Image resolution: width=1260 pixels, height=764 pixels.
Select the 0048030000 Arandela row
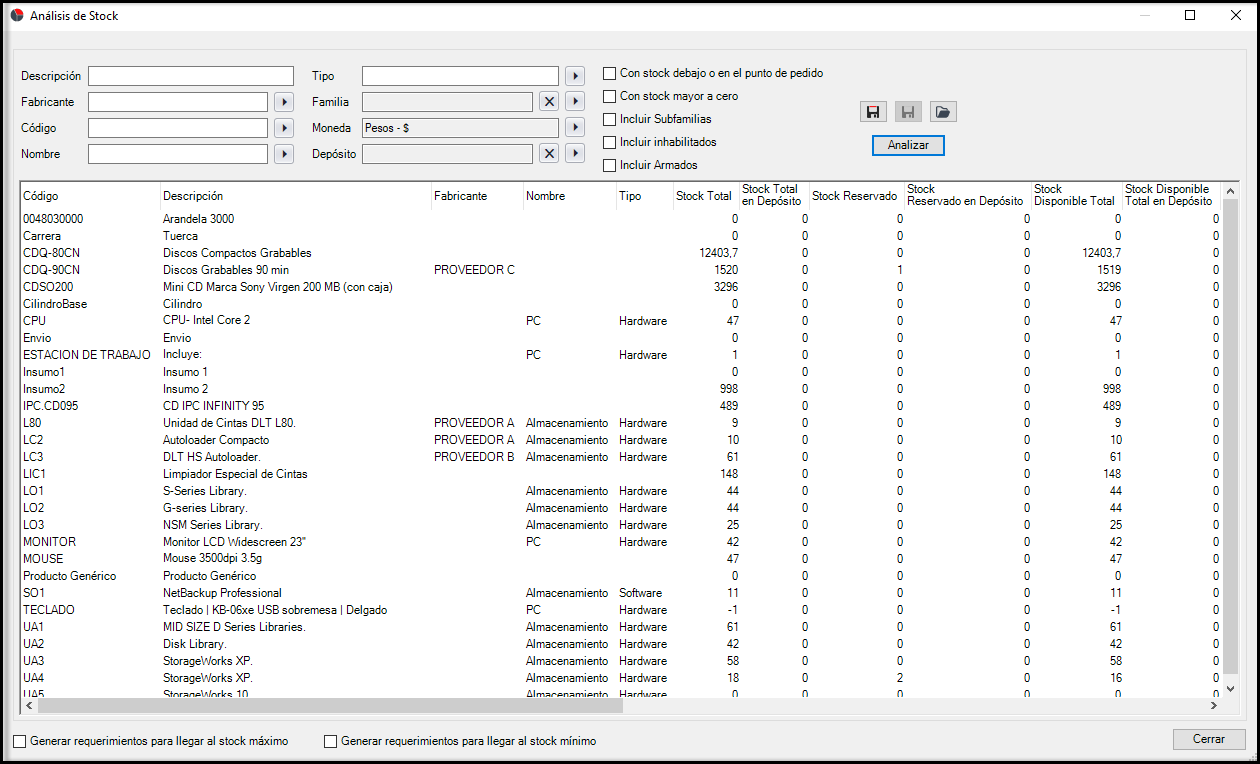620,219
